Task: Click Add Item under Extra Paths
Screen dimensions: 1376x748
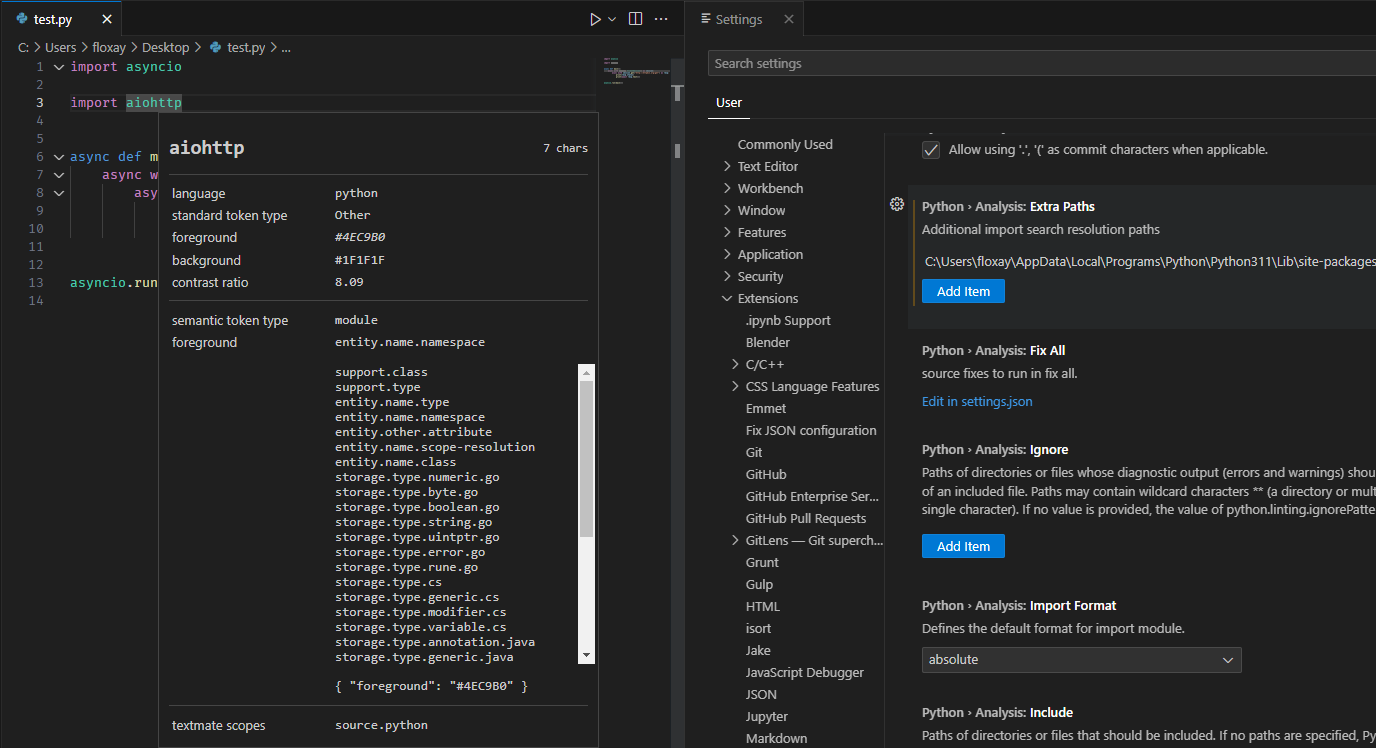Action: pyautogui.click(x=962, y=291)
